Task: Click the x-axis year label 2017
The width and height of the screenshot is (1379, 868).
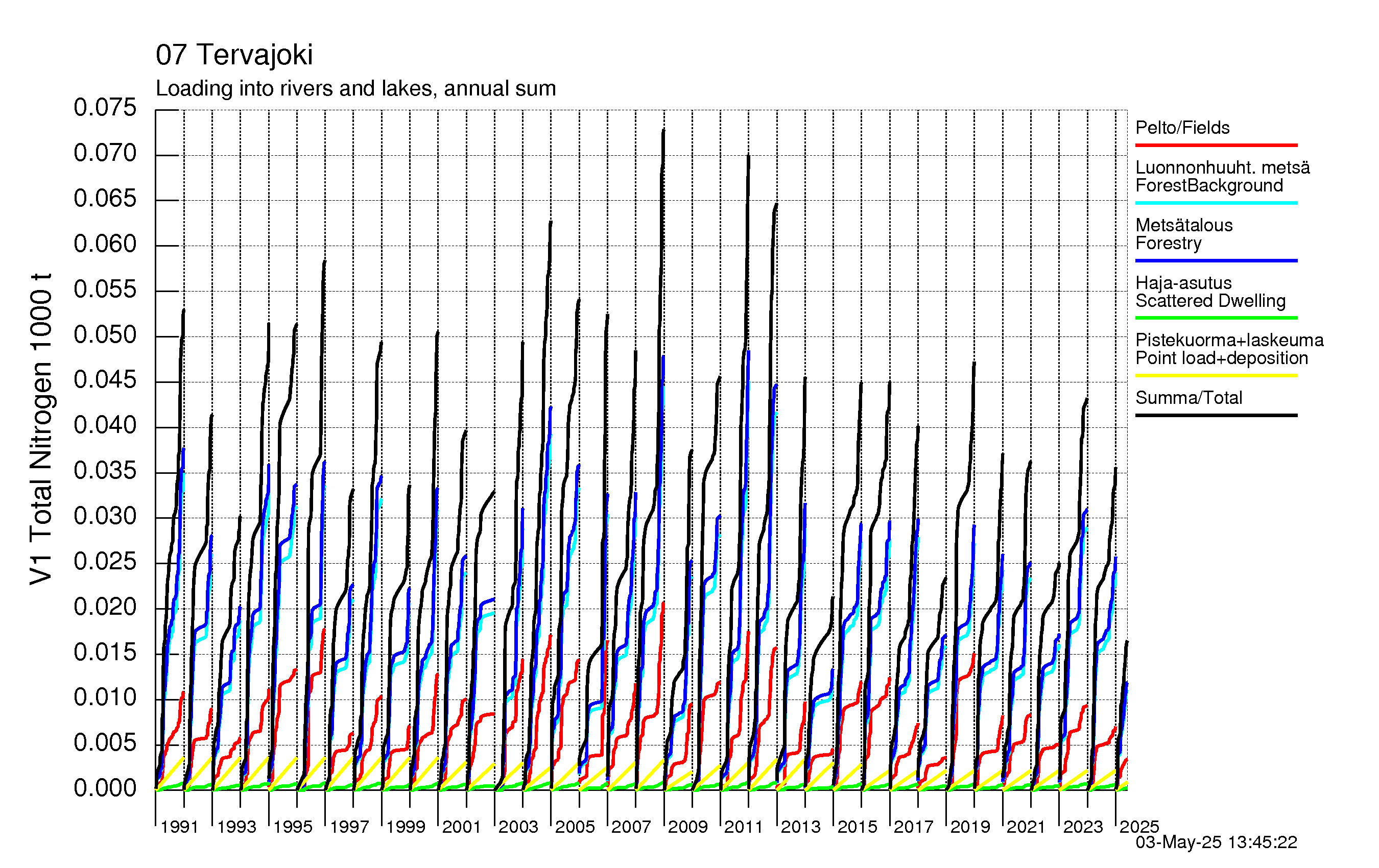Action: pyautogui.click(x=913, y=827)
